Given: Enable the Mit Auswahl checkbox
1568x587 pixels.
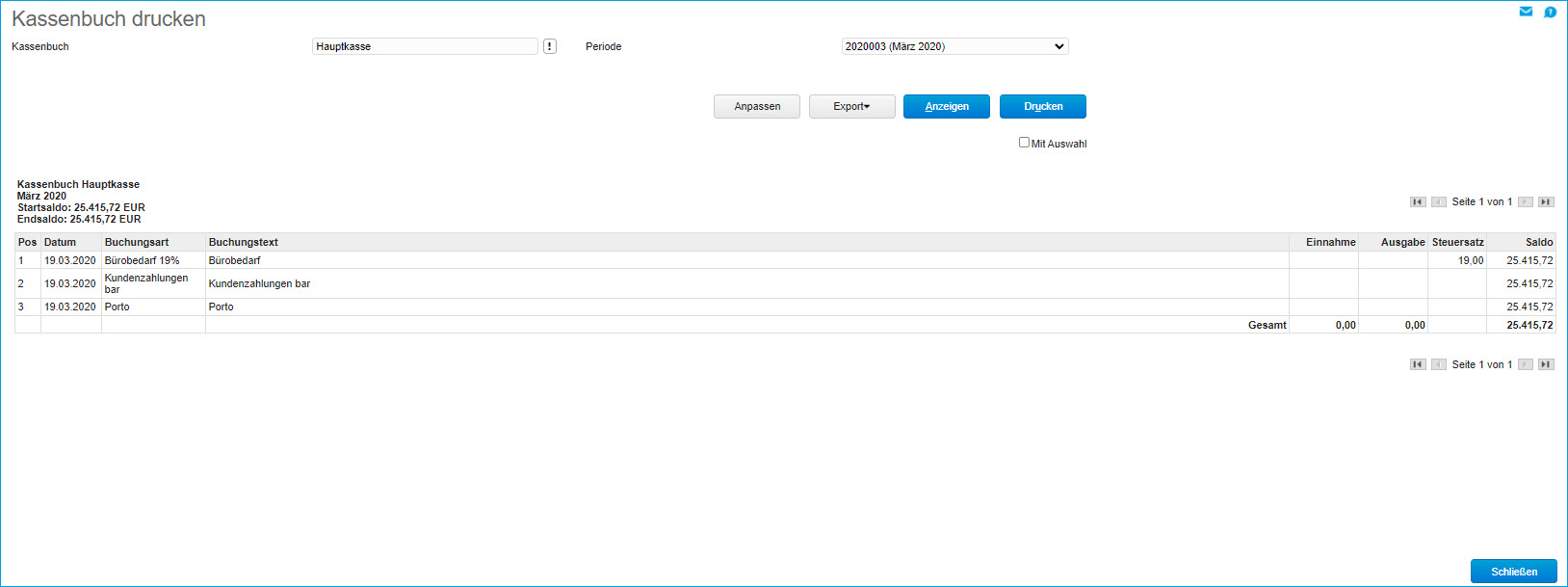Looking at the screenshot, I should (x=1024, y=143).
